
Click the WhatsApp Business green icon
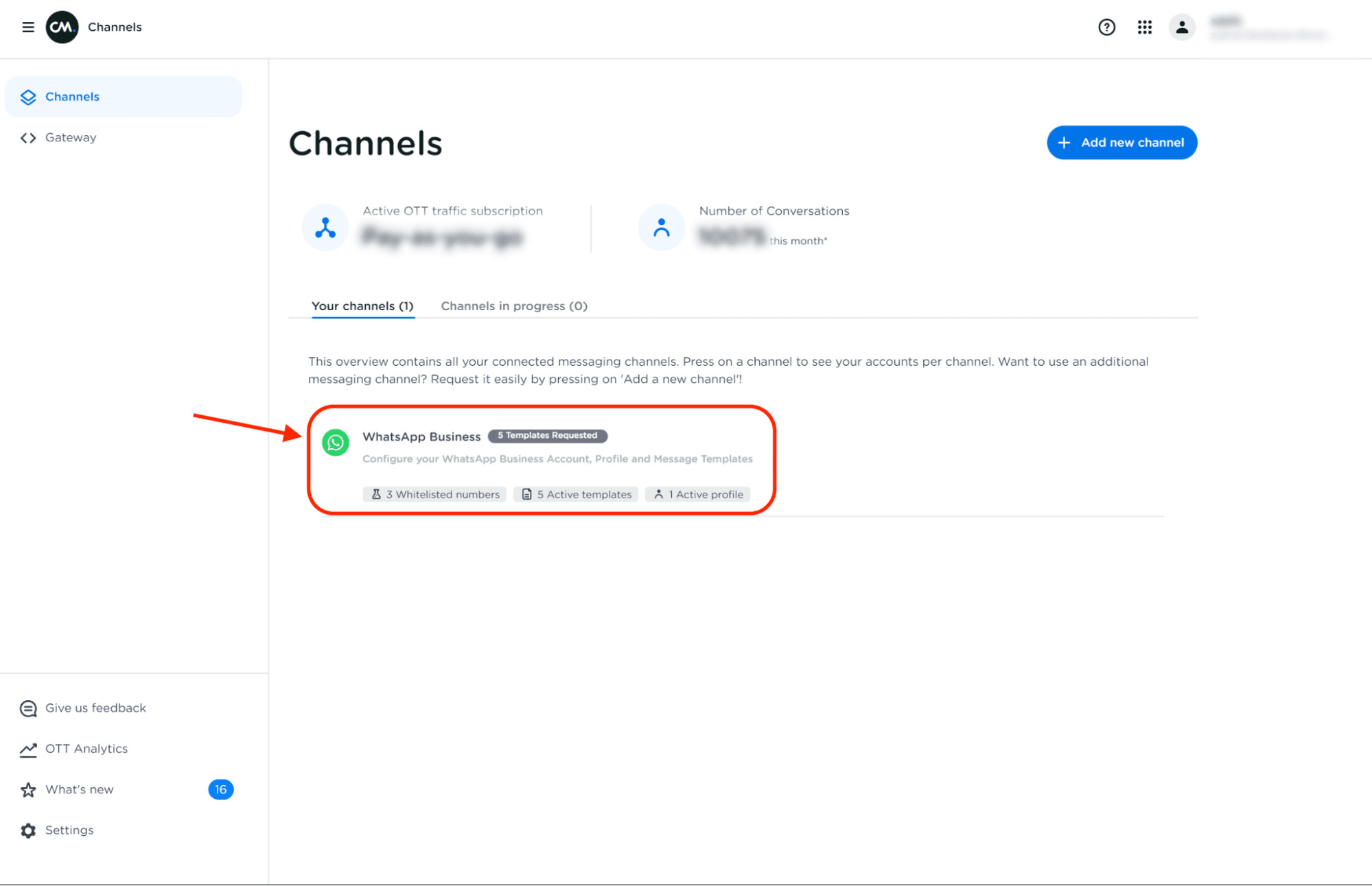point(336,443)
